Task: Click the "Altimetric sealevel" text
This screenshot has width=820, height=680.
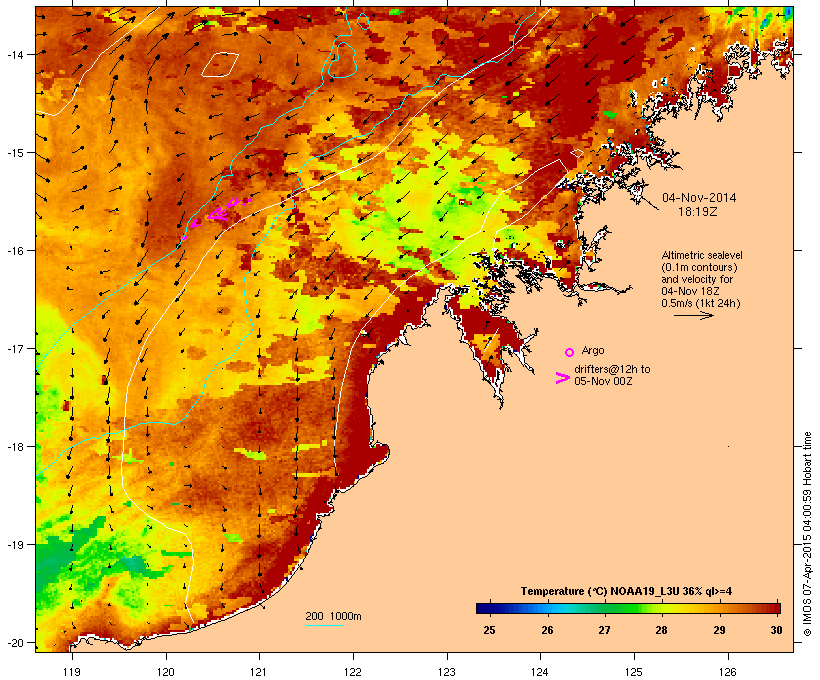Action: point(702,255)
